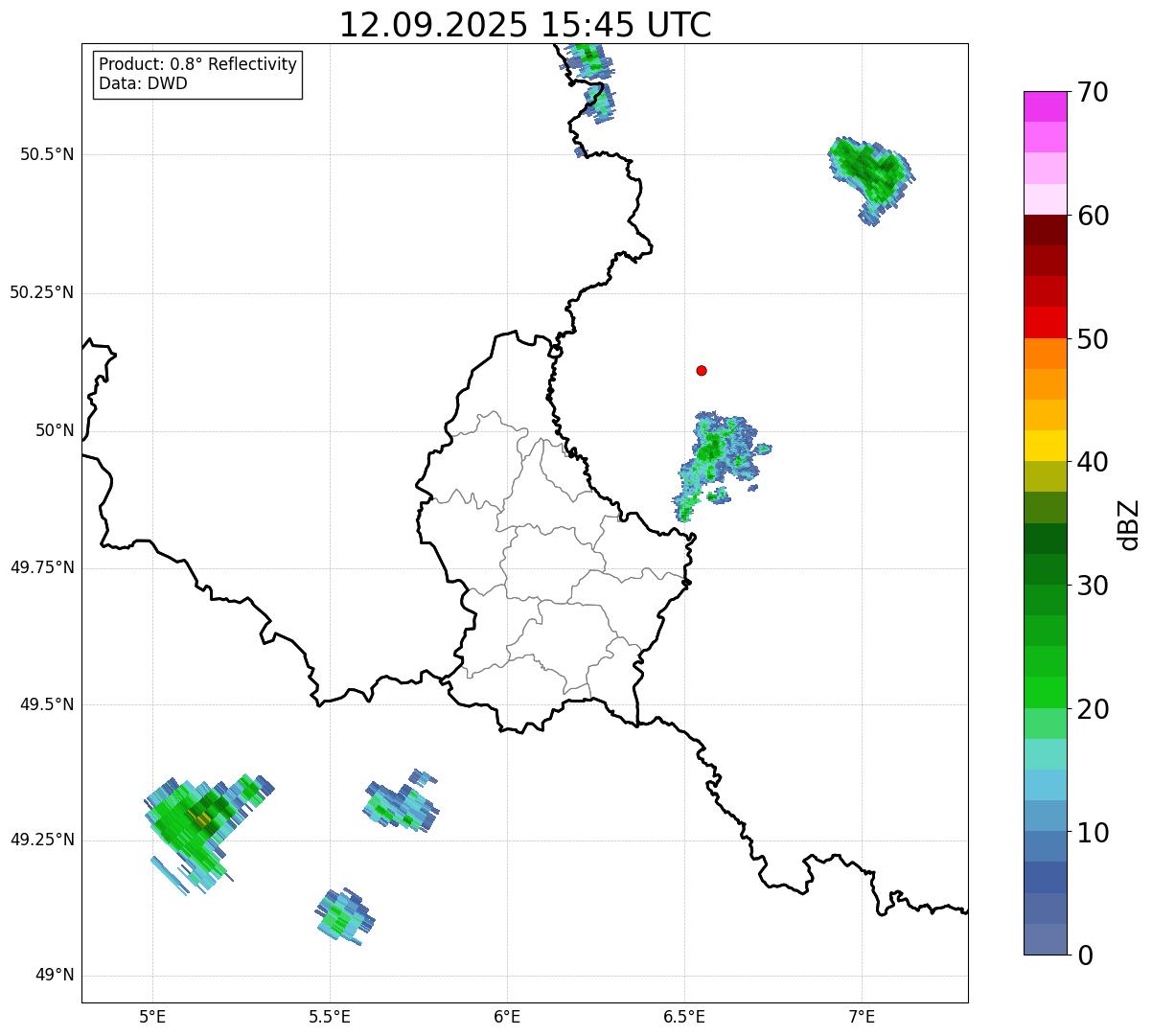The image size is (1152, 1036).
Task: Click the 5°E longitude label
Action: 152,1016
